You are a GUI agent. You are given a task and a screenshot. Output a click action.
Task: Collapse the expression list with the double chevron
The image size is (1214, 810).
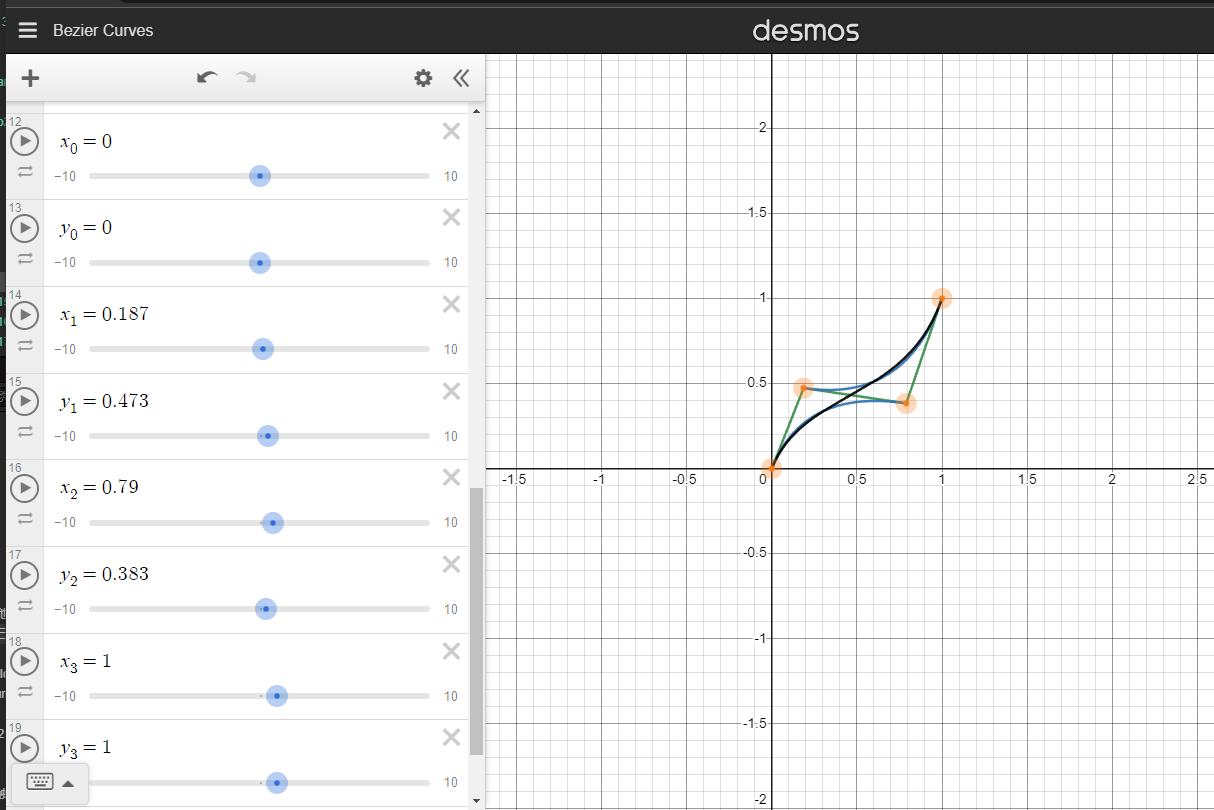click(x=460, y=78)
